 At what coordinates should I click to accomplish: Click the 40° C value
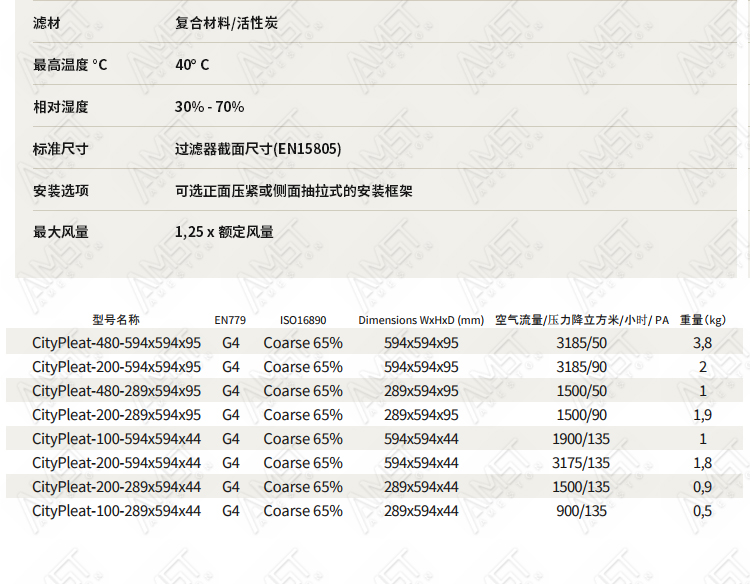tap(192, 65)
